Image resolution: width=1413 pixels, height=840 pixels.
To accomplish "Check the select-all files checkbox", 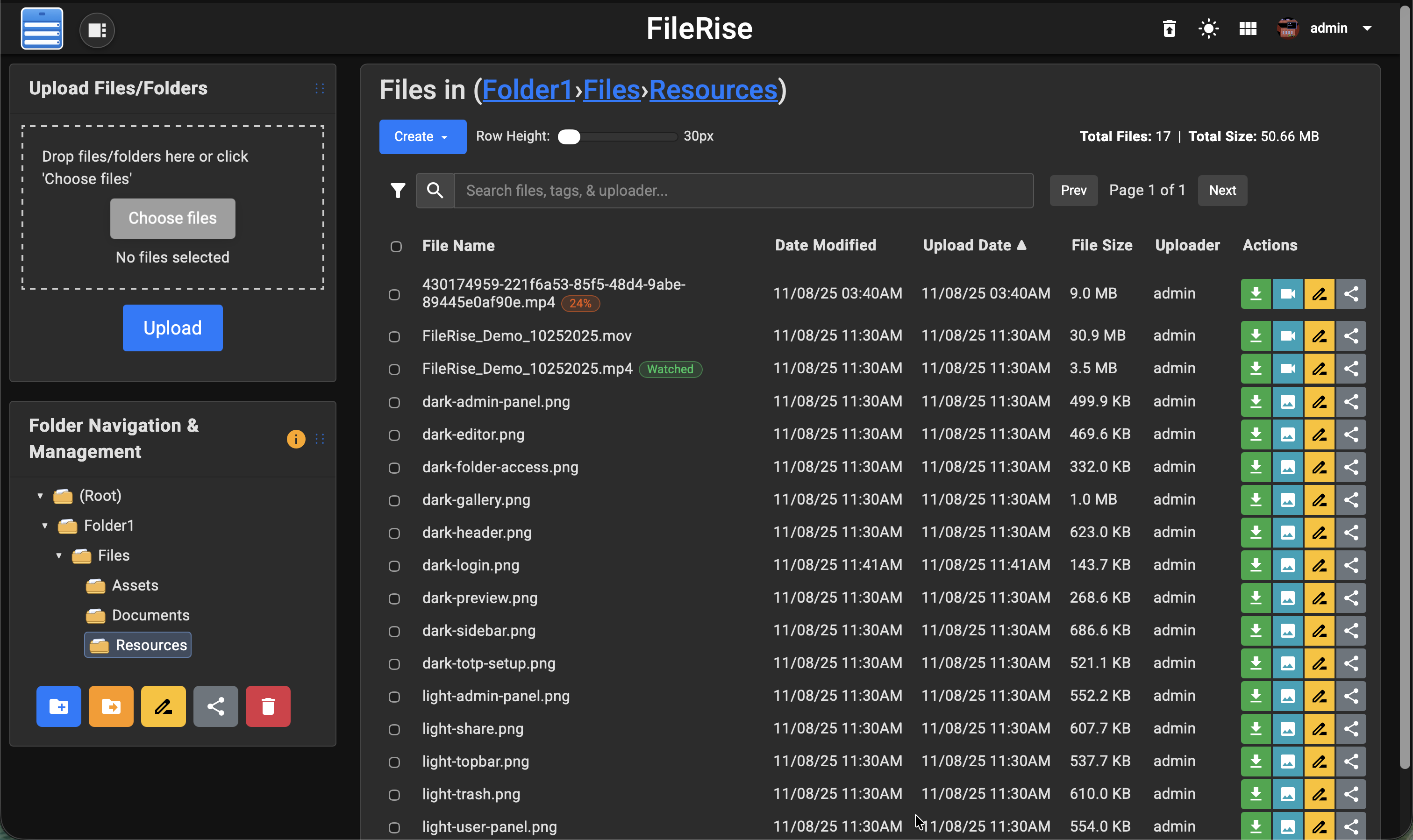I will [396, 246].
